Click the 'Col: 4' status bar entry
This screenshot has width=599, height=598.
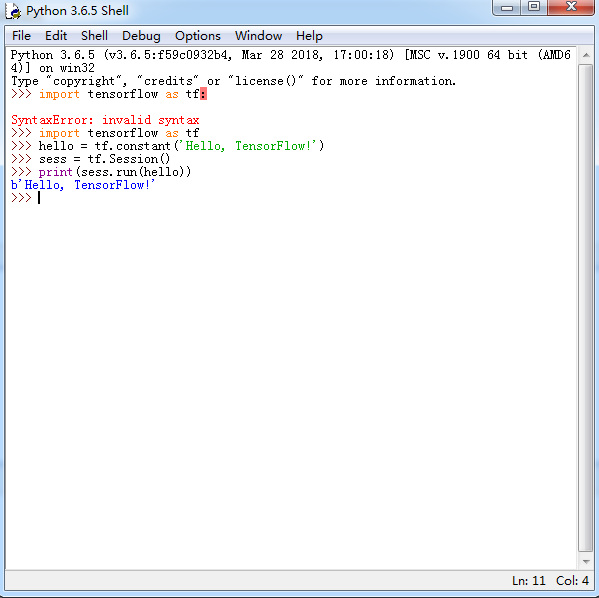click(x=572, y=581)
